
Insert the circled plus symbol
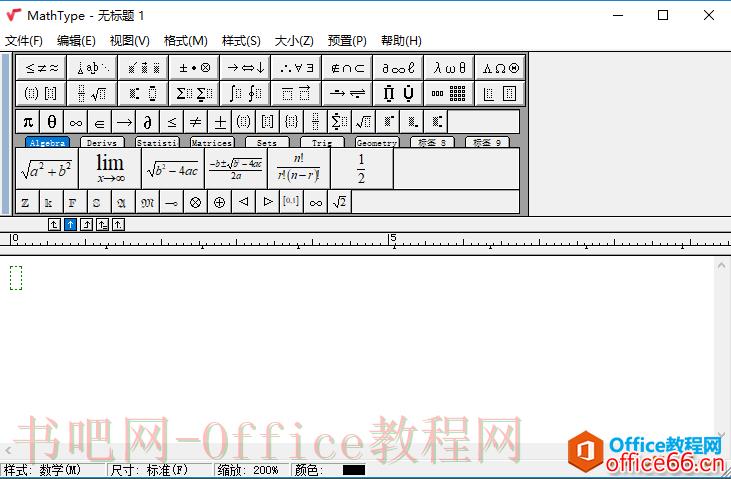[x=220, y=202]
